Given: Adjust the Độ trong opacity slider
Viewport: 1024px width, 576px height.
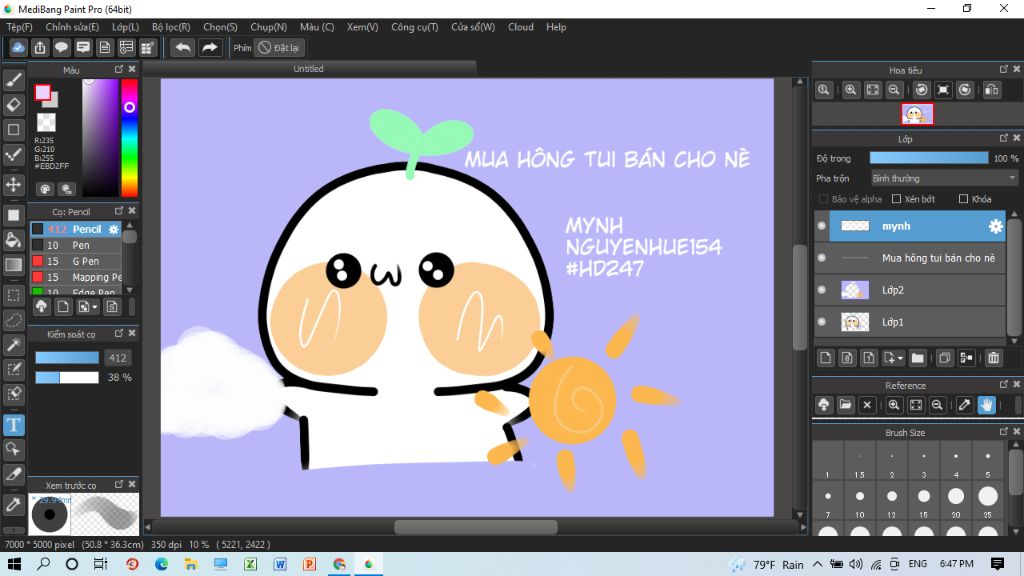Looking at the screenshot, I should 929,158.
